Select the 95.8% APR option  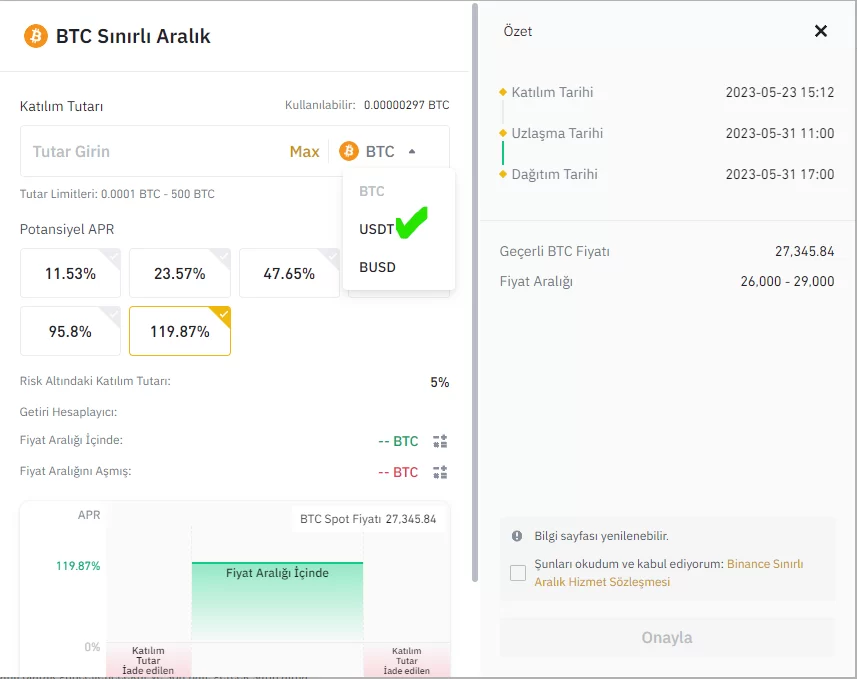tap(70, 331)
